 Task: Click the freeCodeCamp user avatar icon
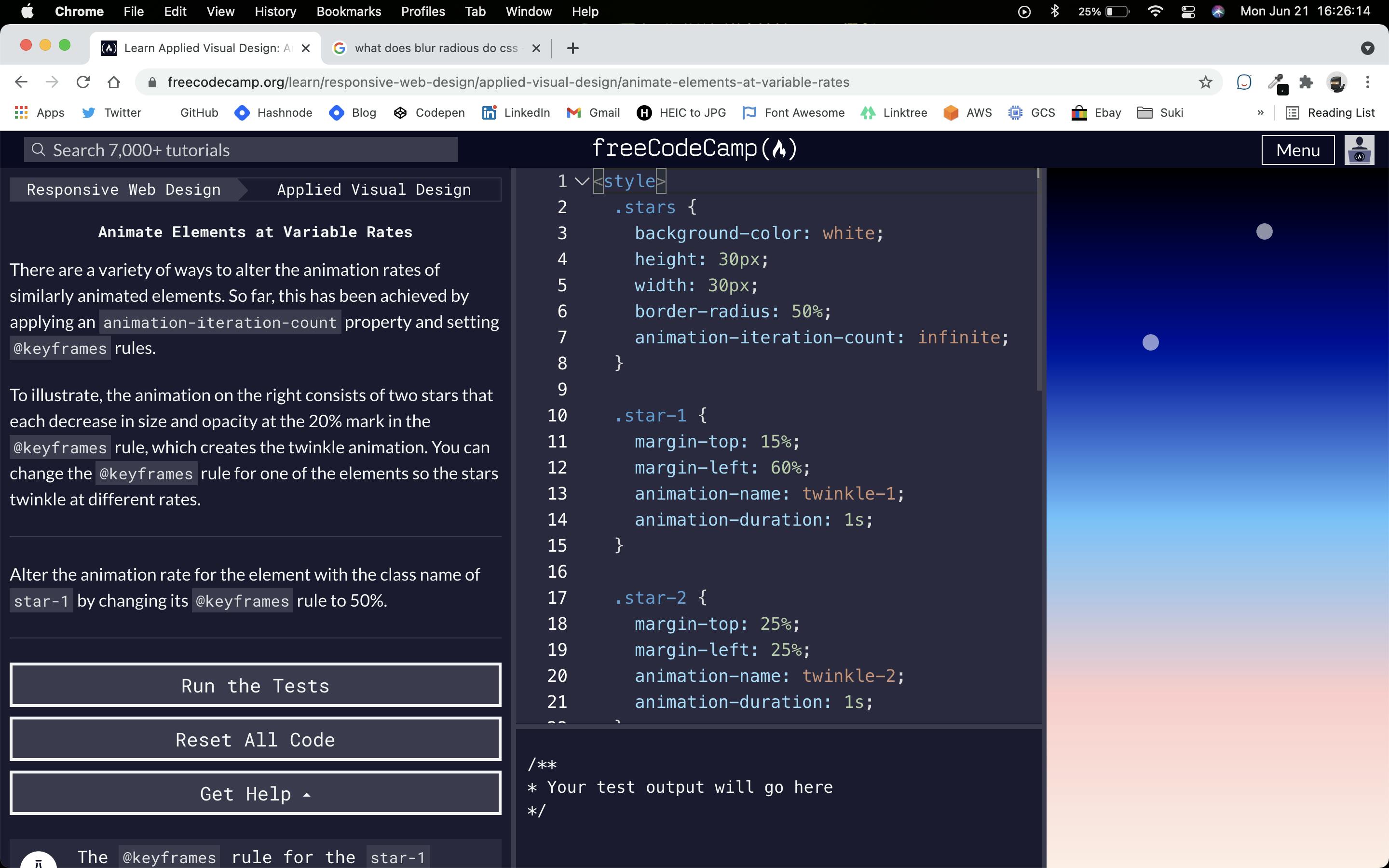pyautogui.click(x=1359, y=150)
